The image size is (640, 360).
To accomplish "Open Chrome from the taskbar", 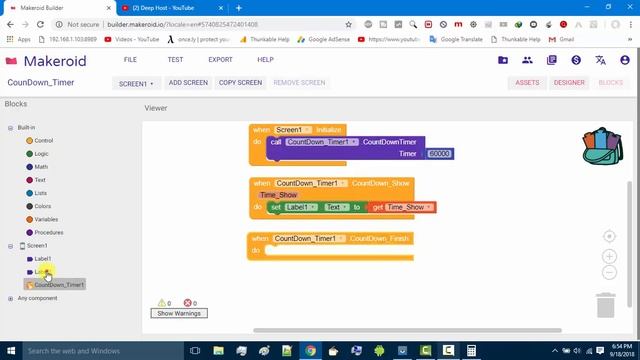I will (310, 351).
